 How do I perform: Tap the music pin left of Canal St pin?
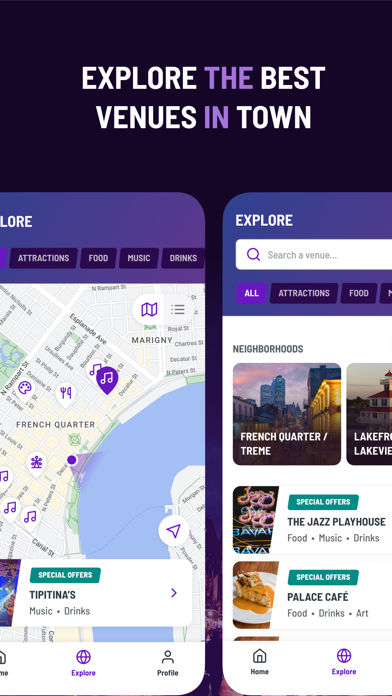pyautogui.click(x=10, y=509)
